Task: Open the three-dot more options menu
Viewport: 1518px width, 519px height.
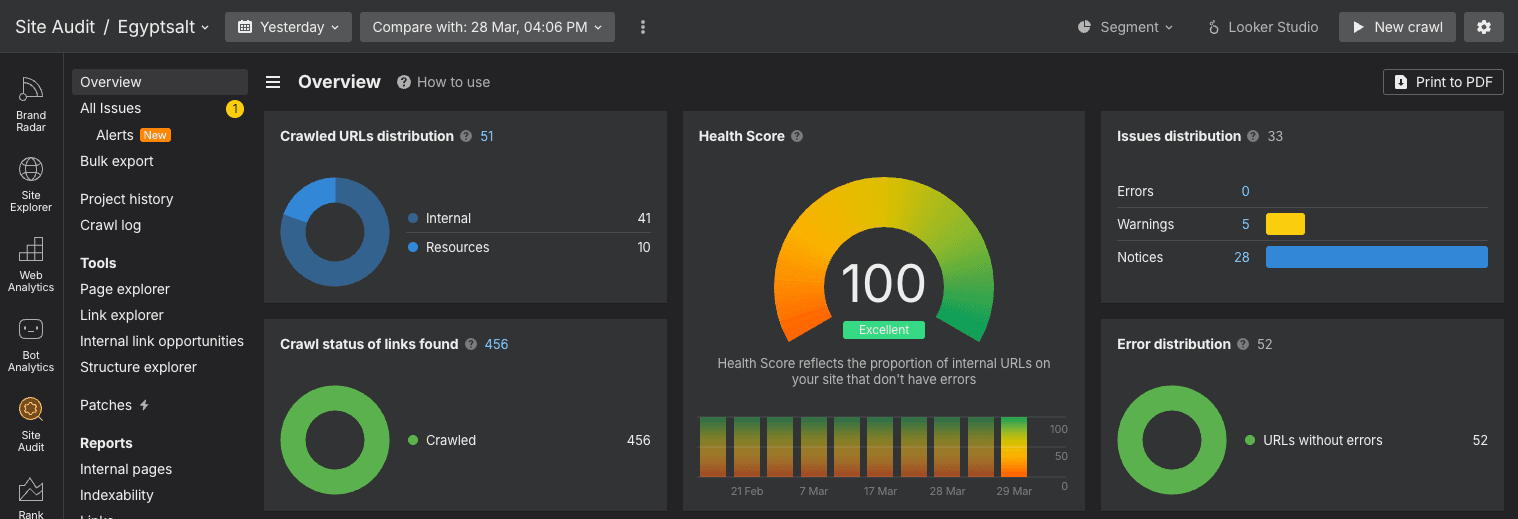Action: [x=643, y=27]
